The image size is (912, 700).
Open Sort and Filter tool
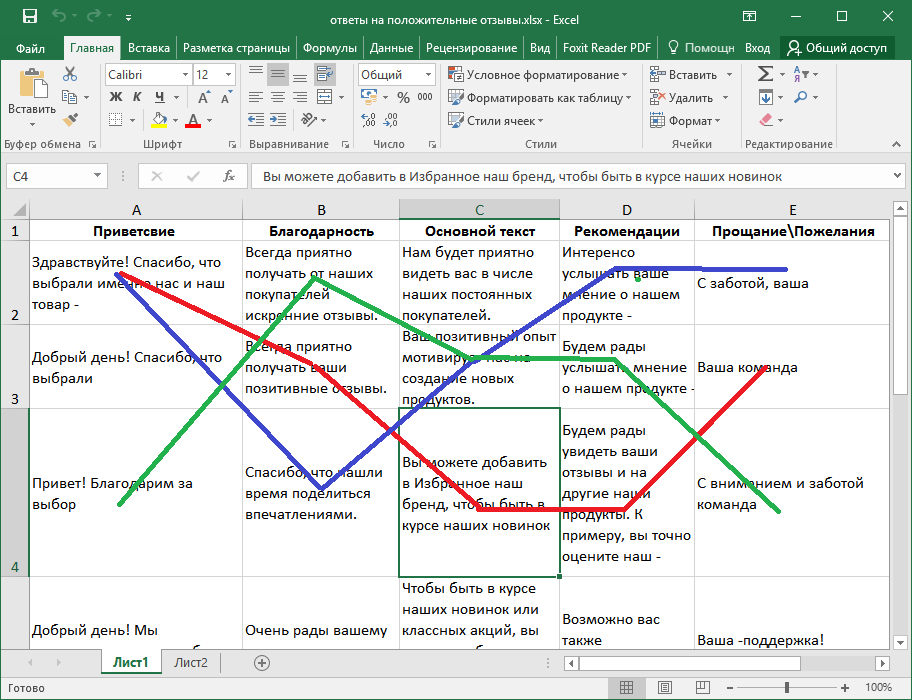[801, 74]
